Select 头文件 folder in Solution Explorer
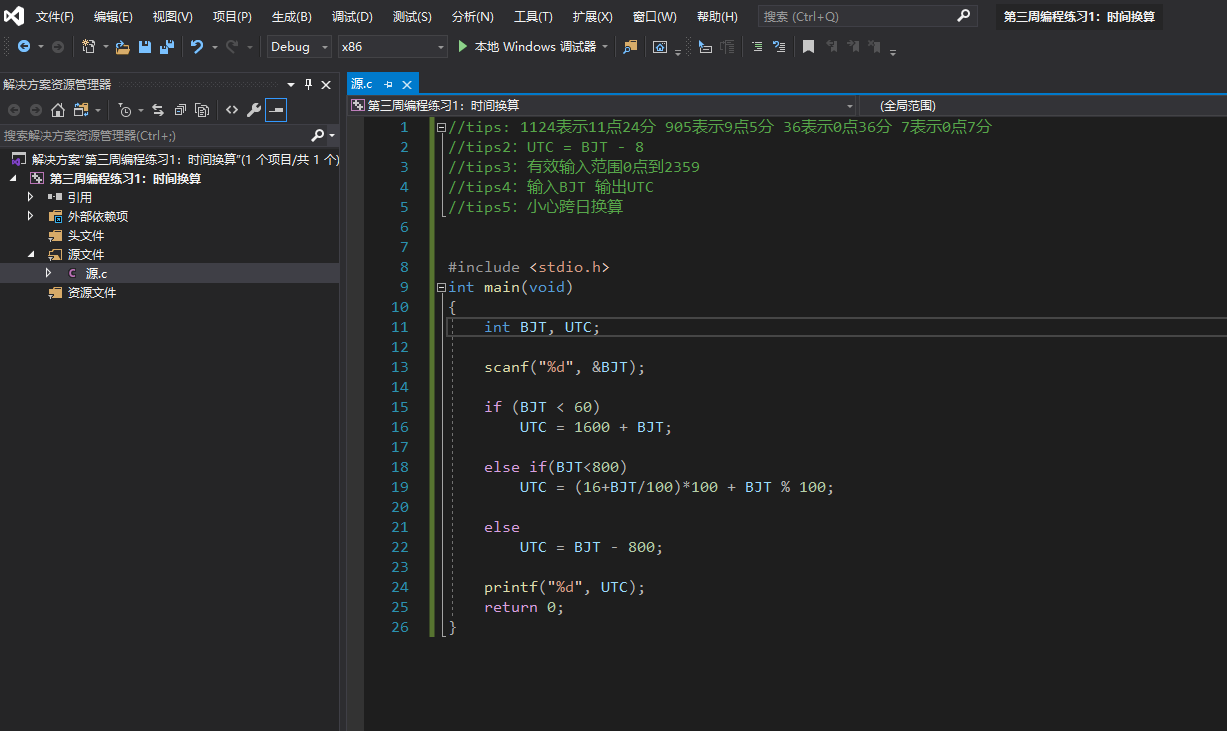The height and width of the screenshot is (731, 1227). 86,235
